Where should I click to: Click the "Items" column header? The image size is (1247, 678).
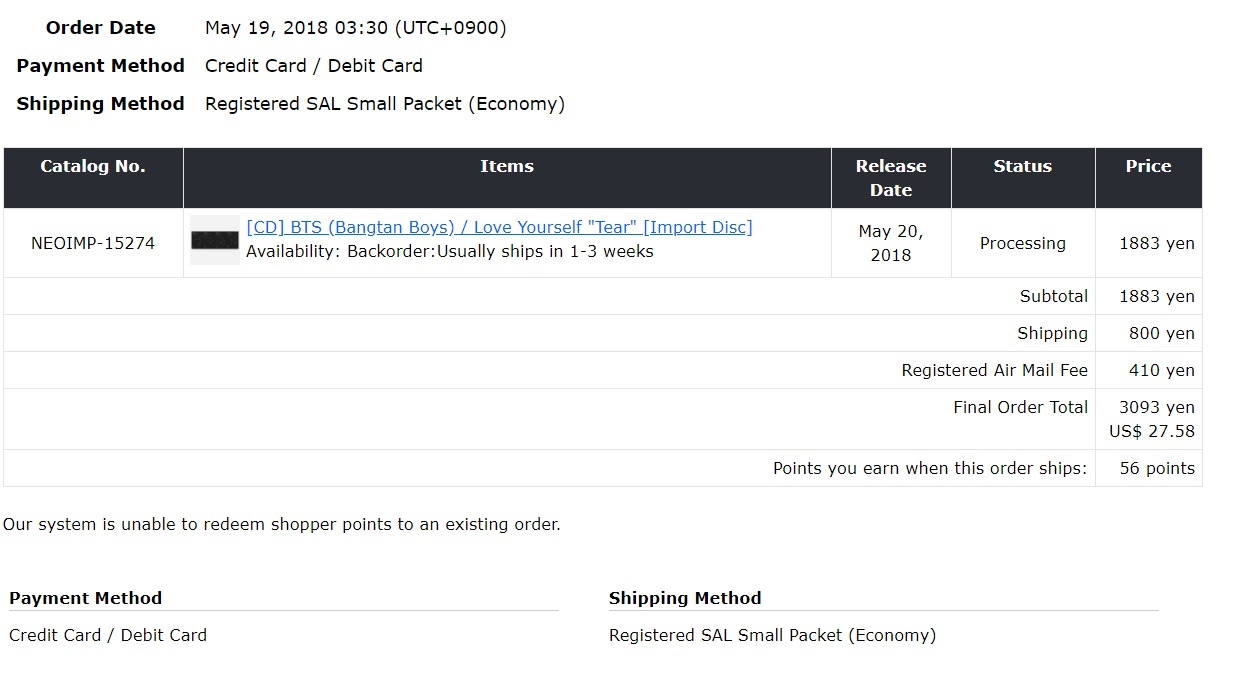507,167
